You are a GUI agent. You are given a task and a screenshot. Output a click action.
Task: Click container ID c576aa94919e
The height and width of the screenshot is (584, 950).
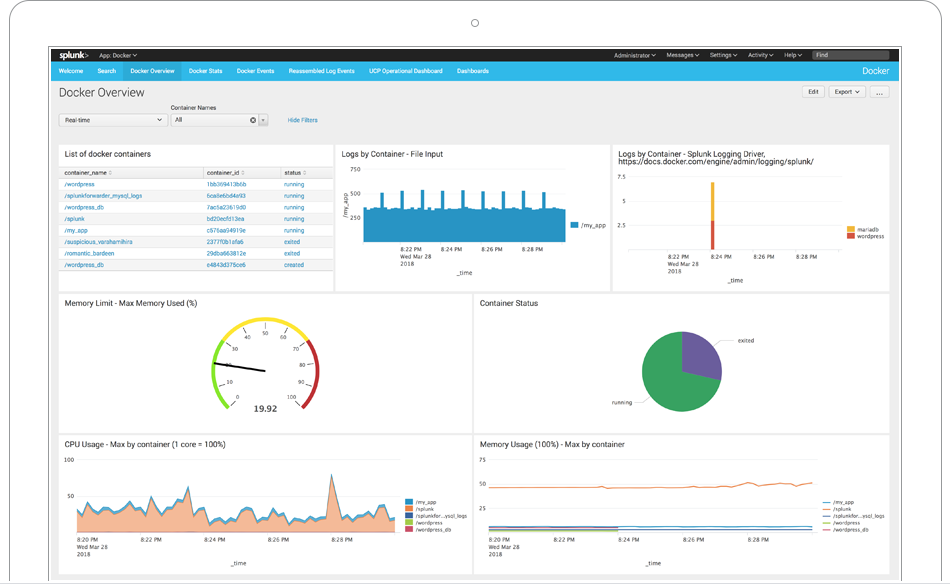point(226,230)
